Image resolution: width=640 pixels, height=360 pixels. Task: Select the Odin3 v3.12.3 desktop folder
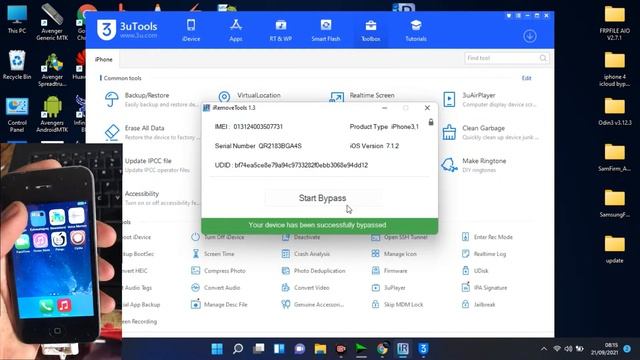(614, 111)
